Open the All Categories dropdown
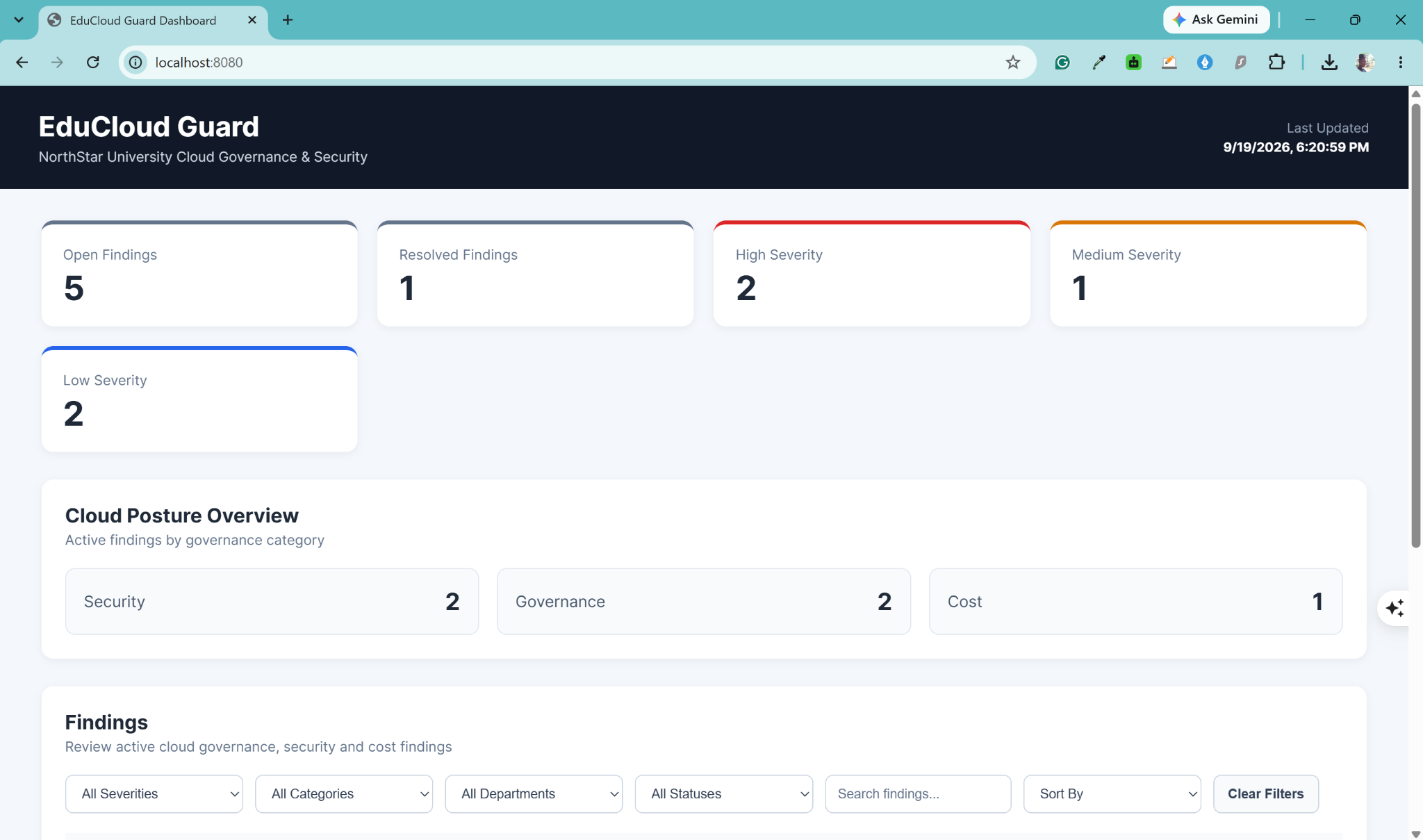Viewport: 1423px width, 840px height. coord(344,793)
